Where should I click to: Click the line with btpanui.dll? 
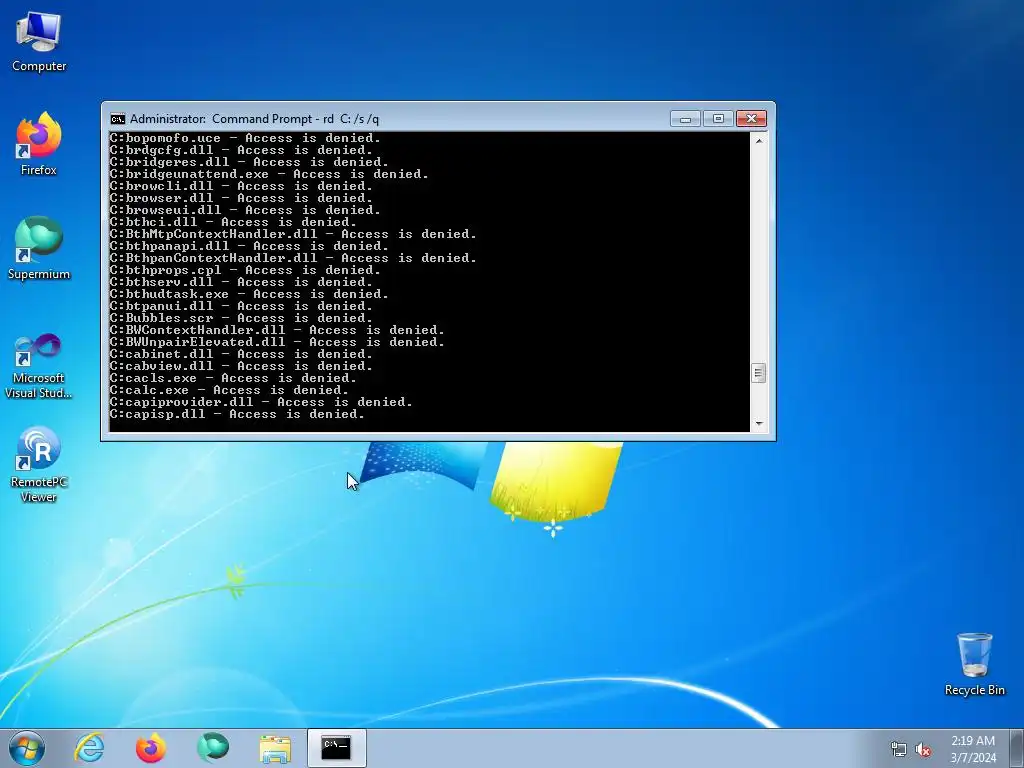coord(240,306)
